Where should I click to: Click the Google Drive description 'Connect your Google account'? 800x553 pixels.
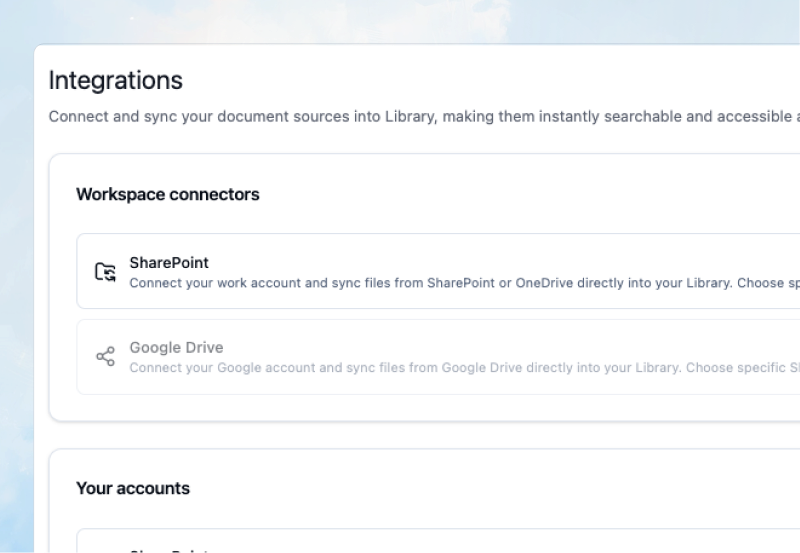pyautogui.click(x=465, y=368)
